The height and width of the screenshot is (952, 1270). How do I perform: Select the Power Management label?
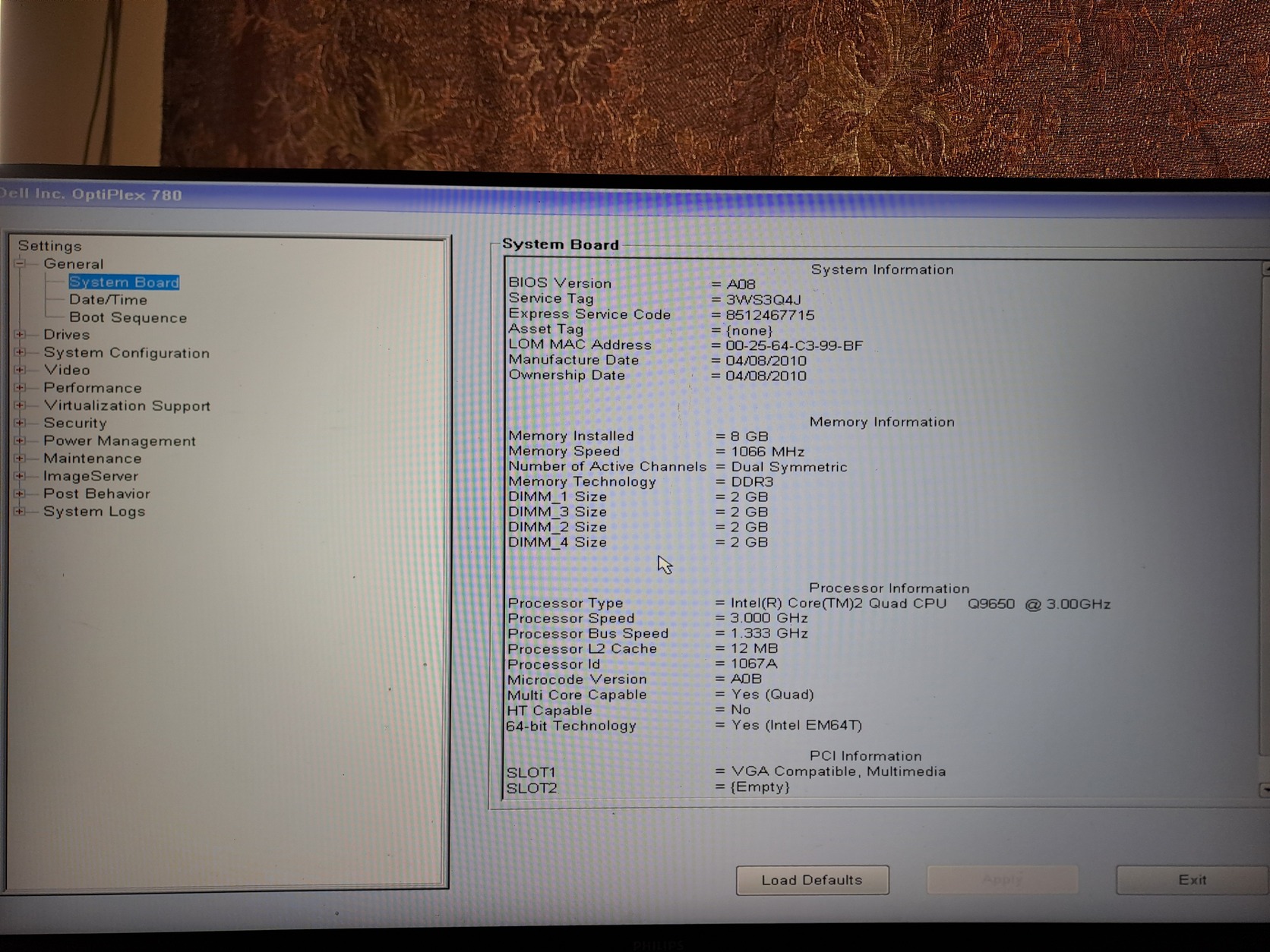tap(119, 441)
